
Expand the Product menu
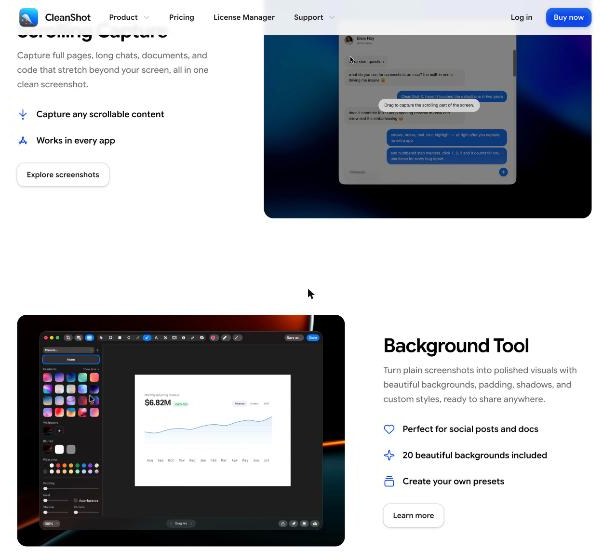pyautogui.click(x=129, y=17)
